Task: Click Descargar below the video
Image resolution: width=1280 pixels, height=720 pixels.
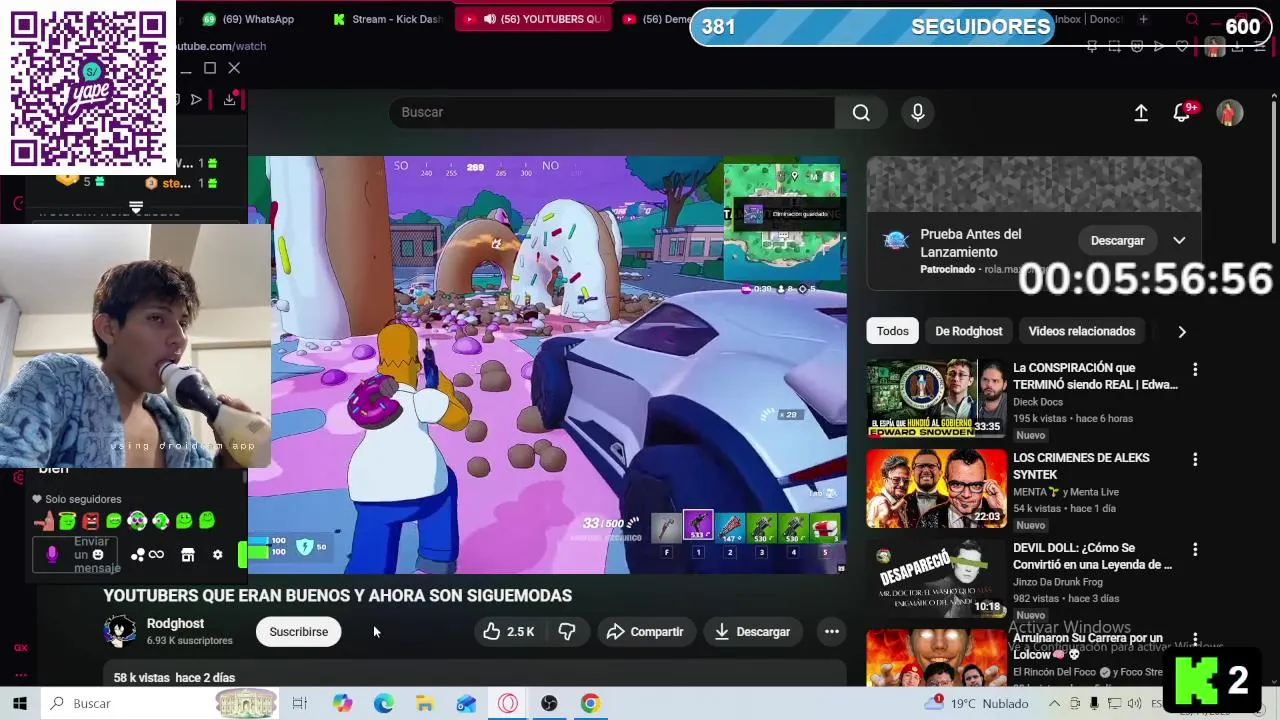Action: coord(752,632)
